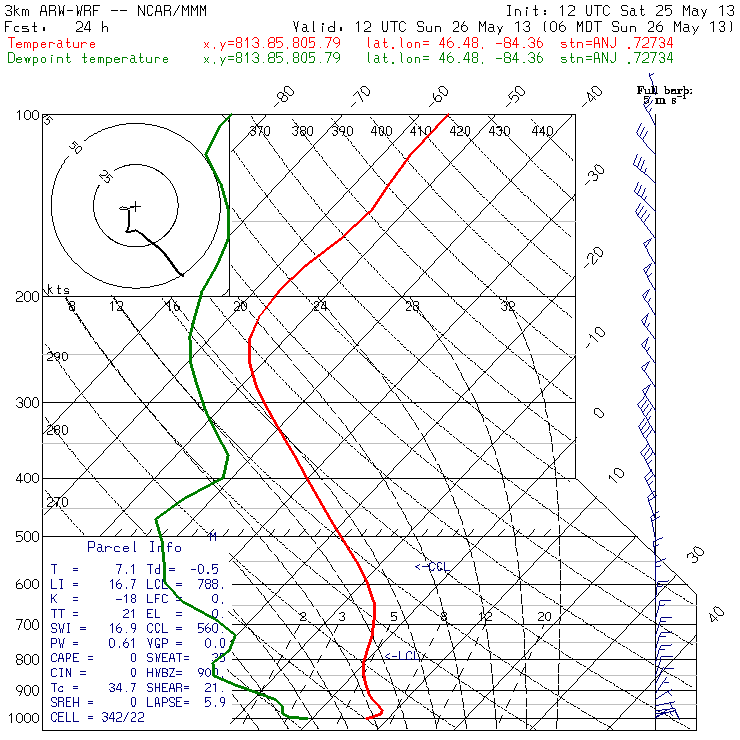Click the 'Parcel Info' heading
This screenshot has width=740, height=740.
[x=135, y=547]
